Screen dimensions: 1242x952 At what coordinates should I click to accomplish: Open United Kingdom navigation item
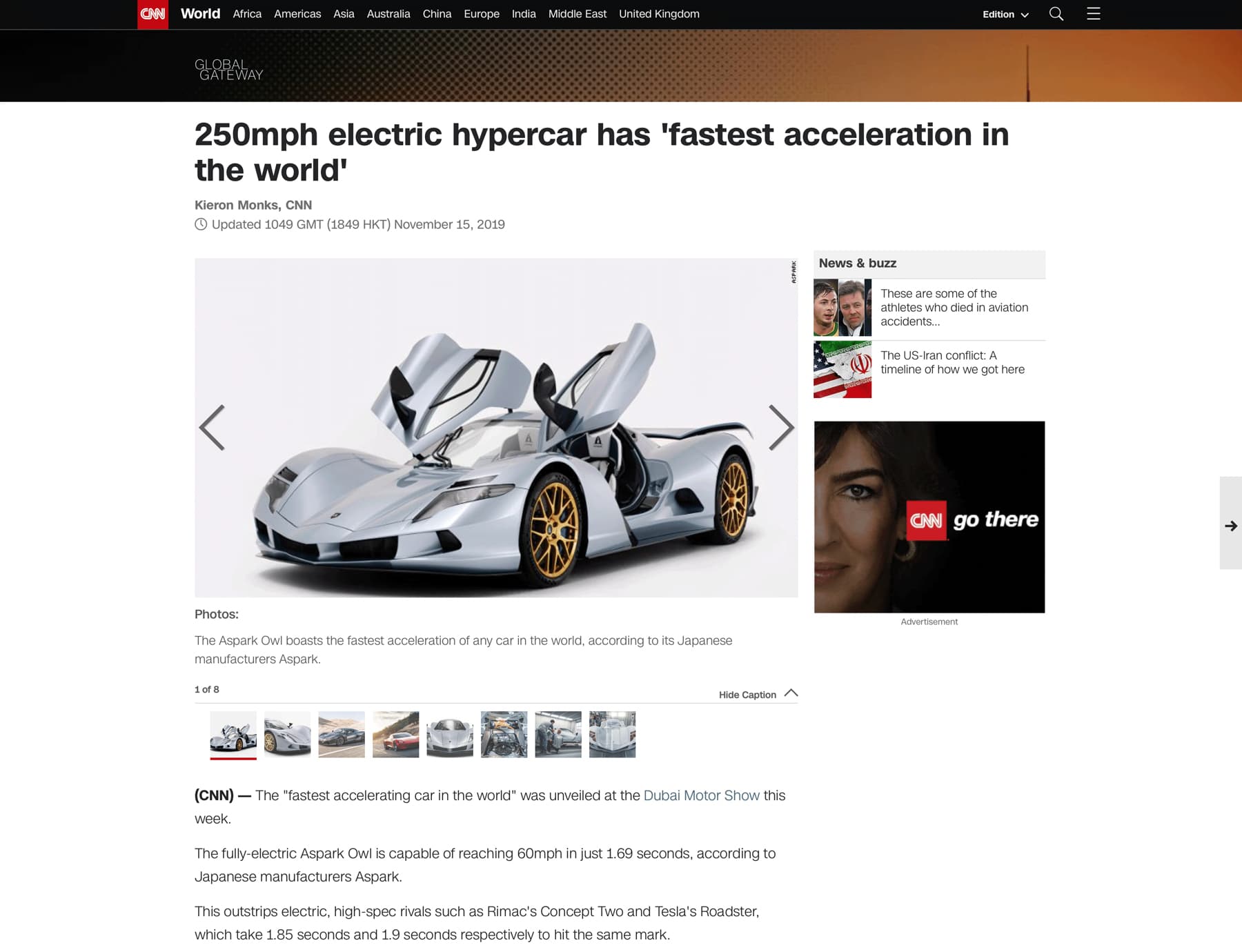click(659, 14)
